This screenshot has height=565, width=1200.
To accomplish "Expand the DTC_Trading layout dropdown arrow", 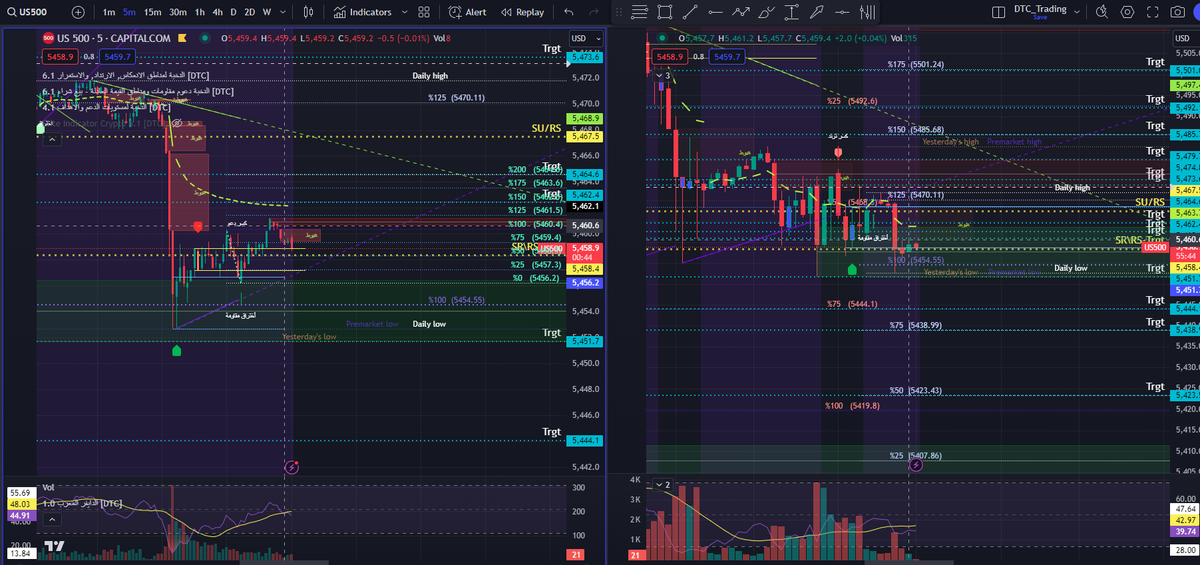I will (x=1076, y=12).
